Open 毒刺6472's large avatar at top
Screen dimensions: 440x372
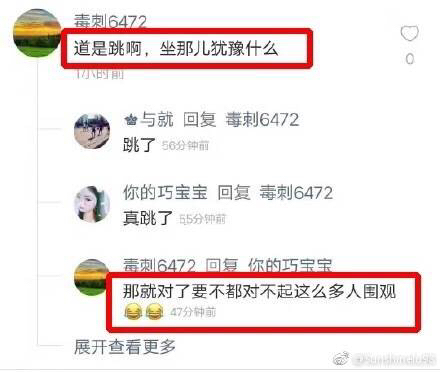37,33
